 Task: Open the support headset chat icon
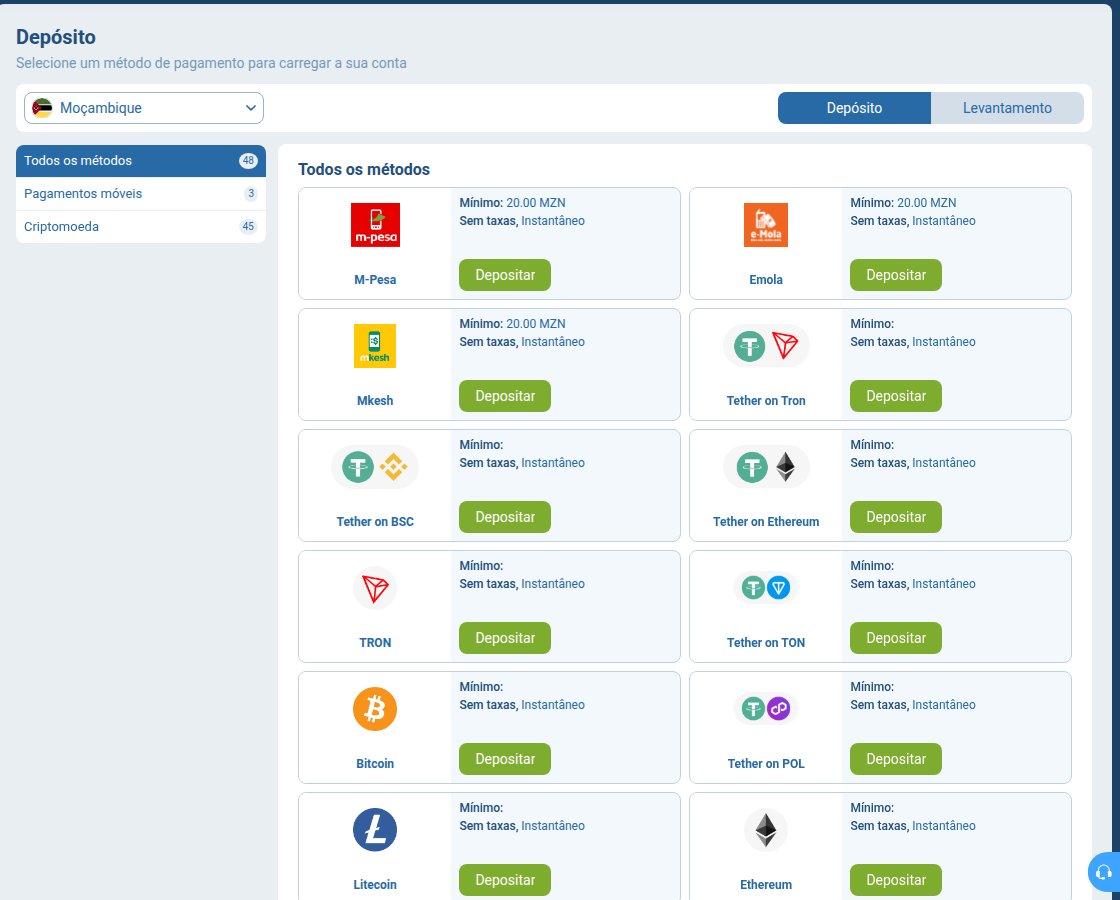pyautogui.click(x=1104, y=872)
